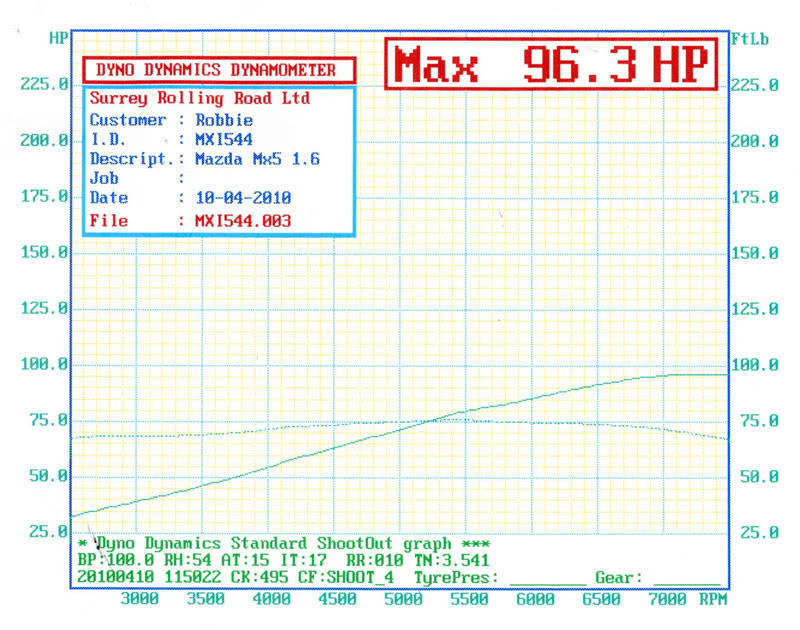The image size is (800, 630).
Task: Click the file name MXI544.003
Action: click(243, 221)
